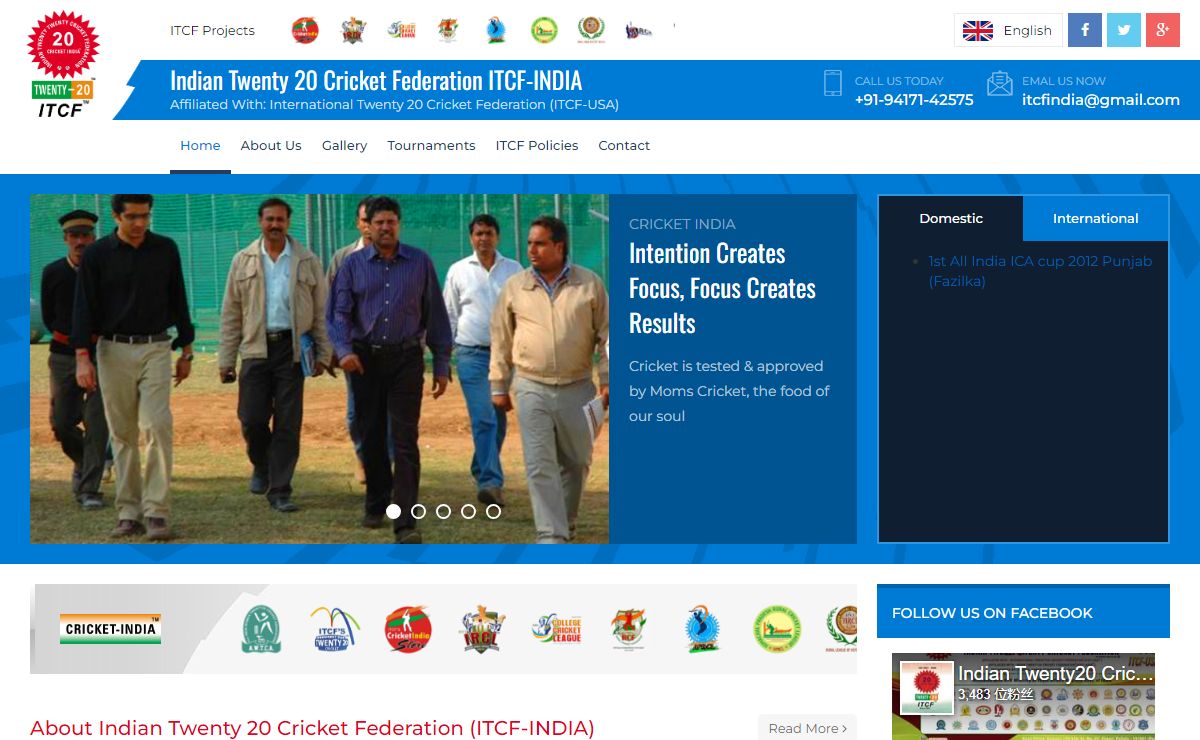The image size is (1200, 740).
Task: Open the IRCL logo in the lower carousel
Action: coord(482,629)
